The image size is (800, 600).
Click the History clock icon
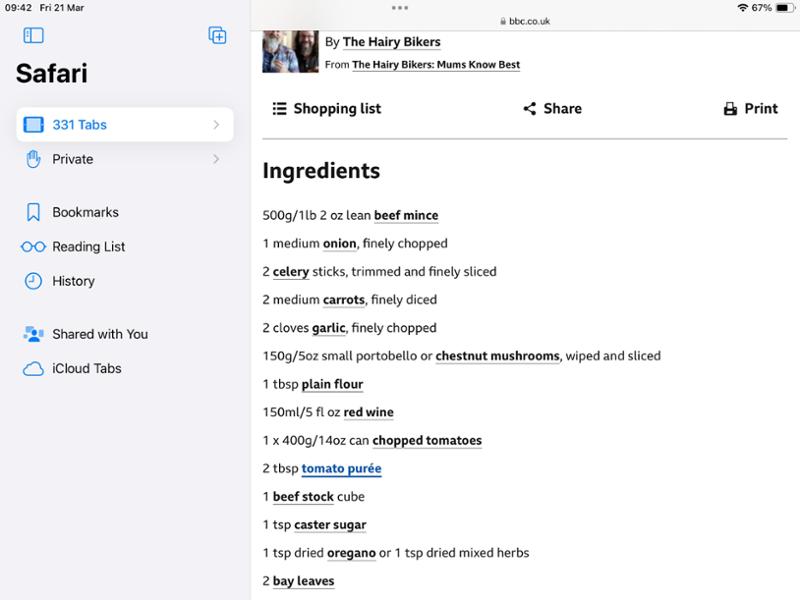click(33, 281)
